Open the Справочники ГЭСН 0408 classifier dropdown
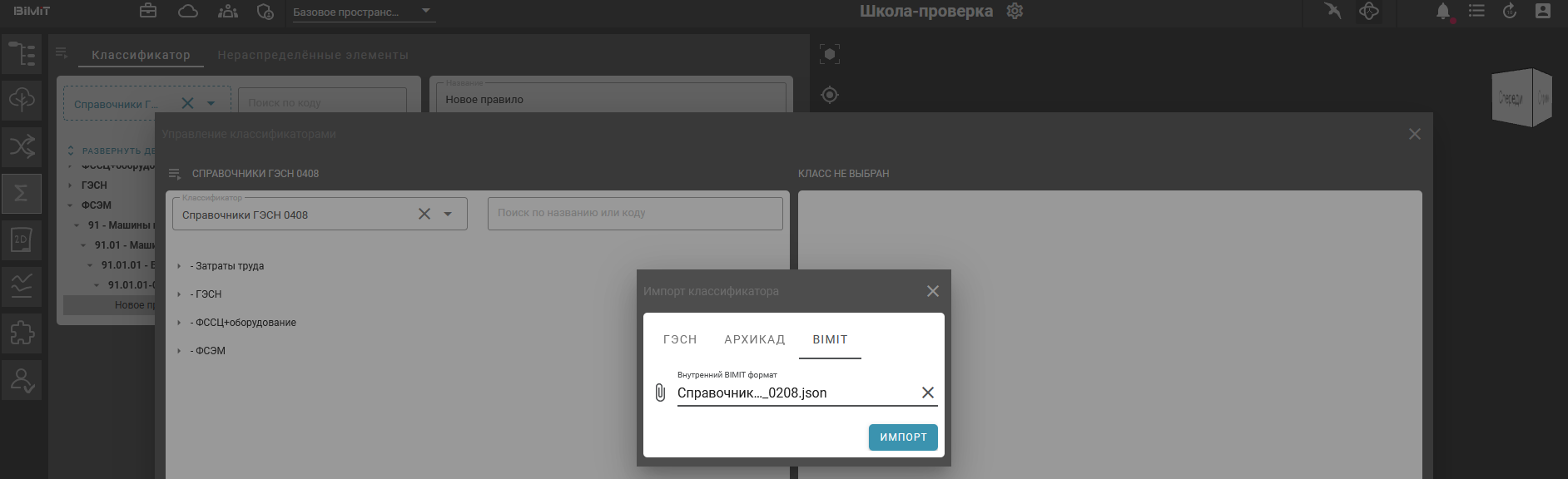1568x479 pixels. click(x=448, y=215)
